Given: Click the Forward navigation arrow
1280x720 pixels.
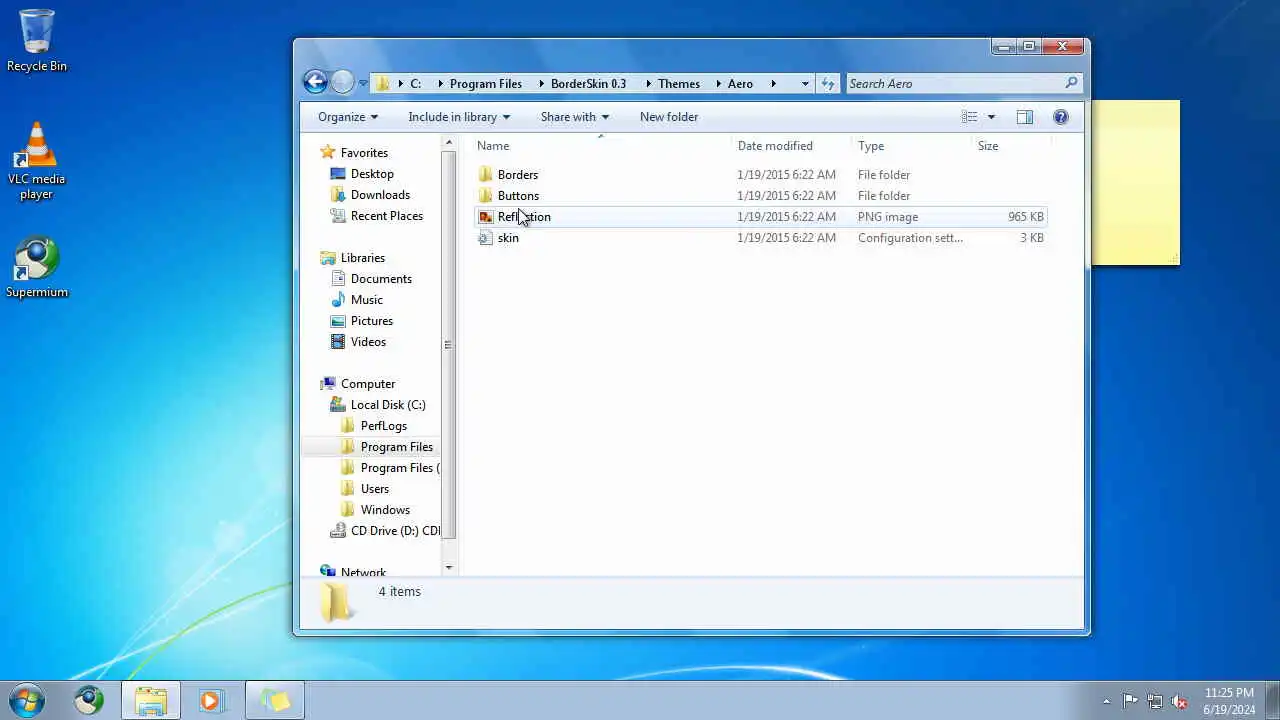Looking at the screenshot, I should pyautogui.click(x=342, y=82).
